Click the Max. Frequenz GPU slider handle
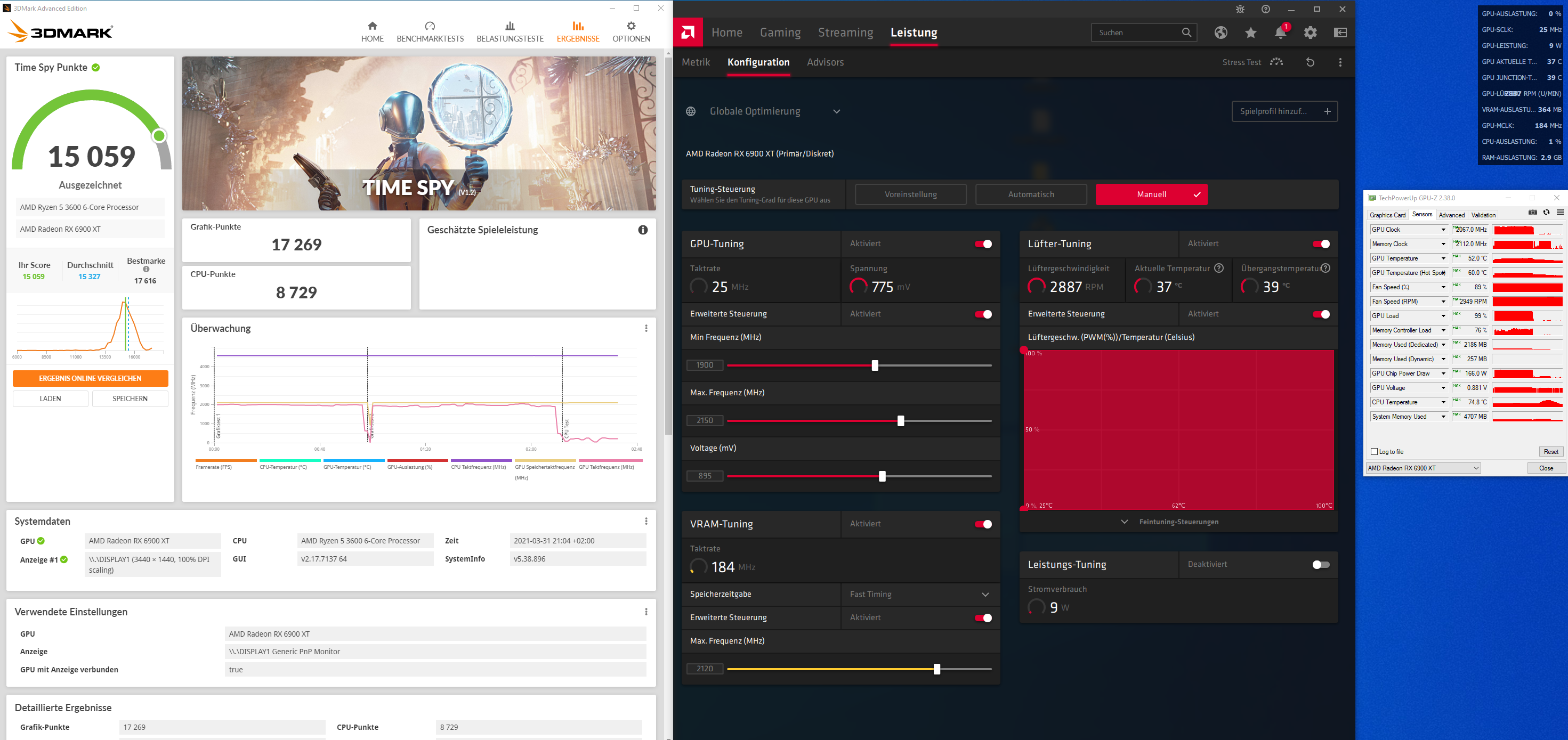 pos(900,420)
